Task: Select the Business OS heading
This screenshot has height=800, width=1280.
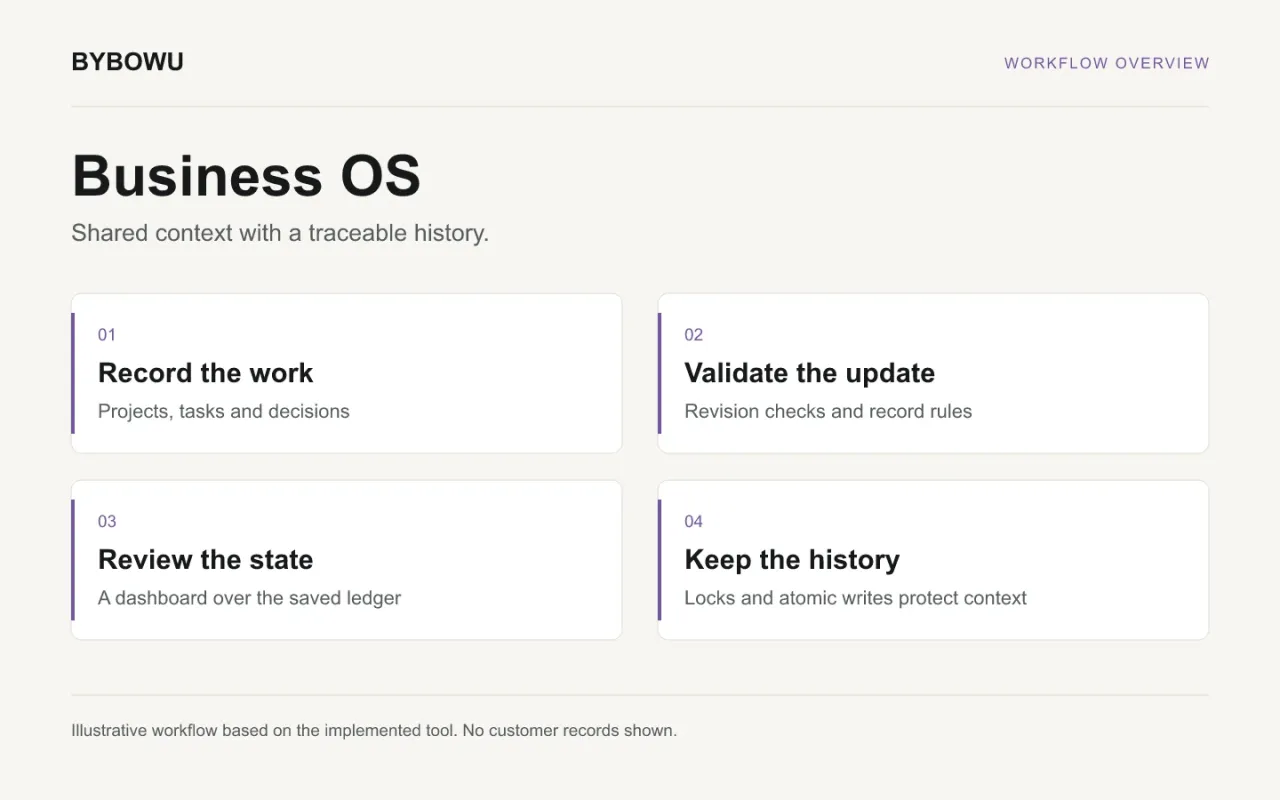Action: [x=246, y=176]
